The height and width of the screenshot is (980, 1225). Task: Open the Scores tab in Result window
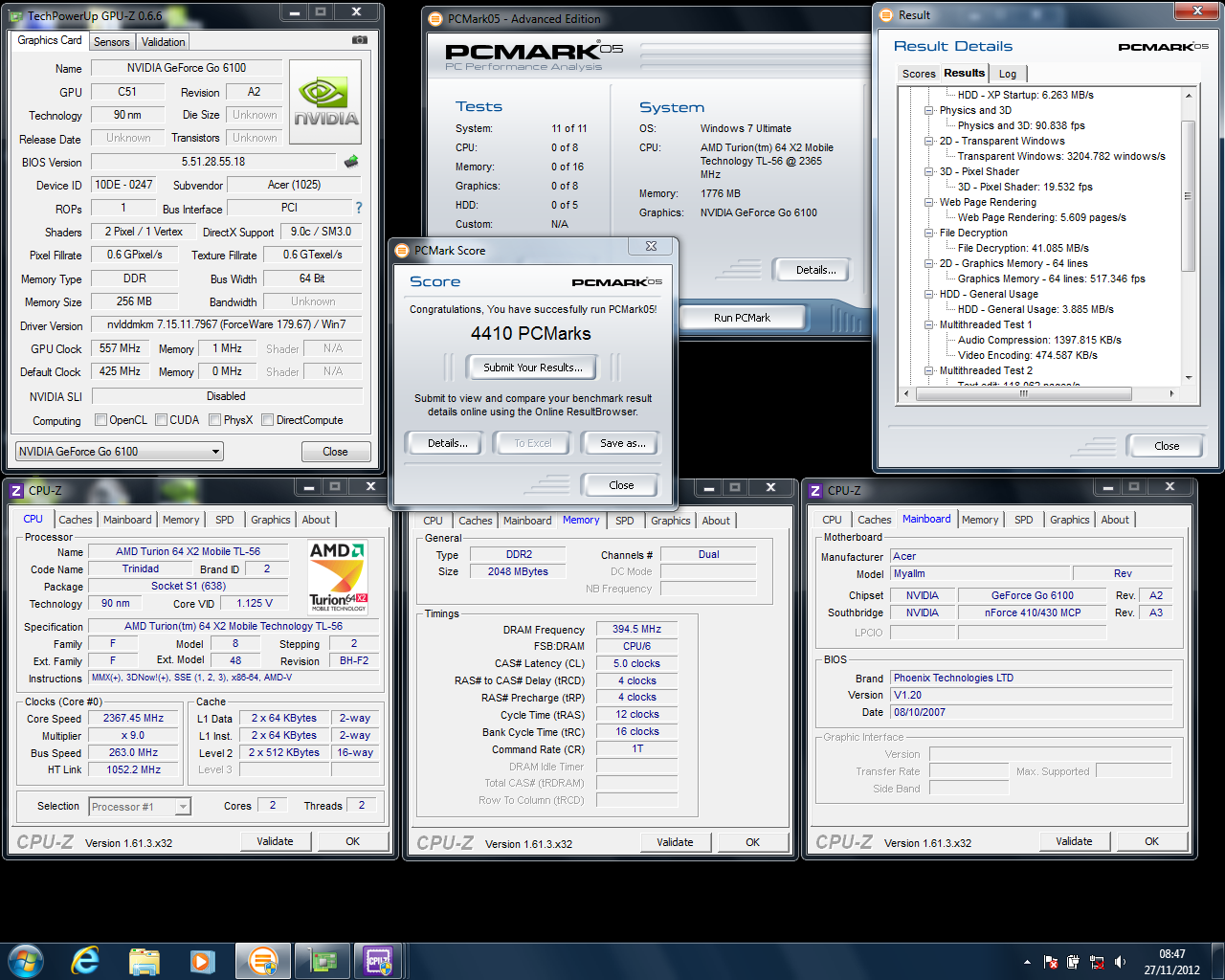click(919, 74)
